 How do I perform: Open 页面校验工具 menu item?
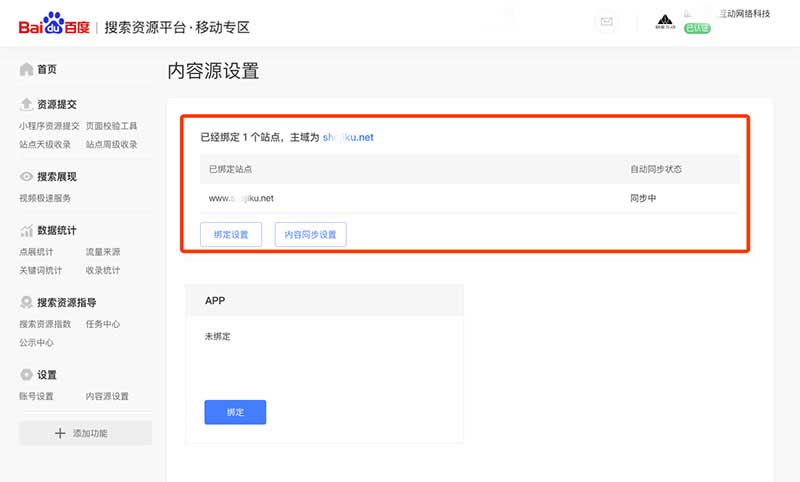tap(111, 126)
